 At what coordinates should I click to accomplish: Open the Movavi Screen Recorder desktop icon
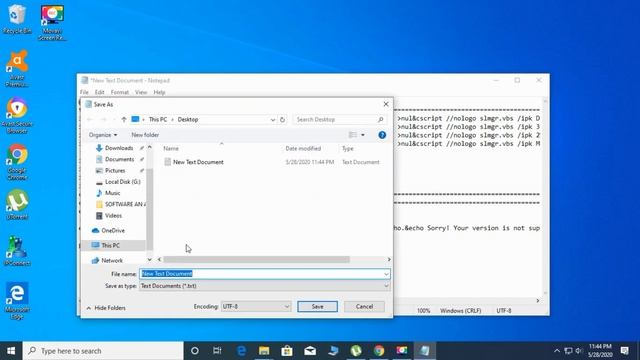[x=52, y=22]
